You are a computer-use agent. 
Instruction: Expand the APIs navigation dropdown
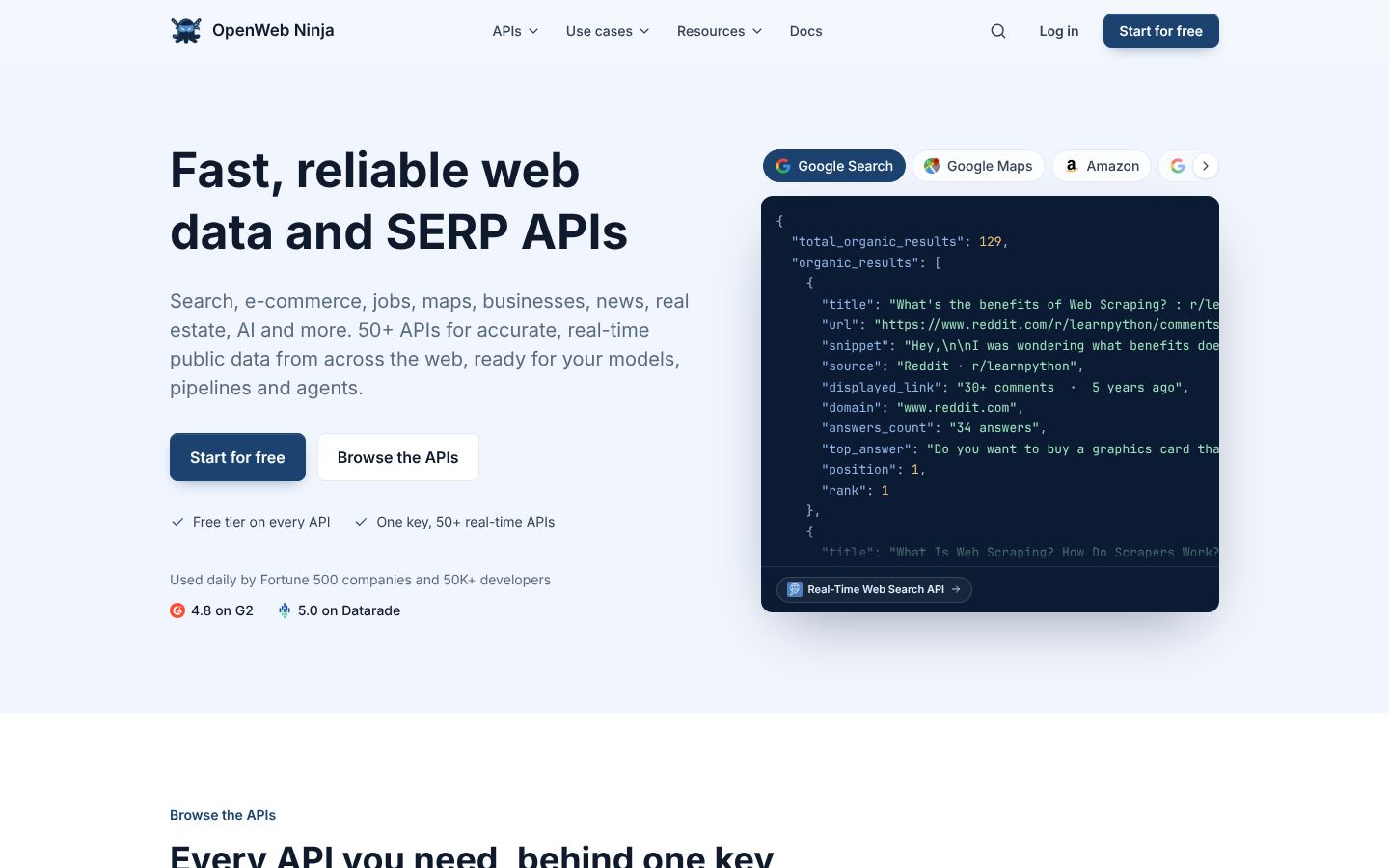515,31
